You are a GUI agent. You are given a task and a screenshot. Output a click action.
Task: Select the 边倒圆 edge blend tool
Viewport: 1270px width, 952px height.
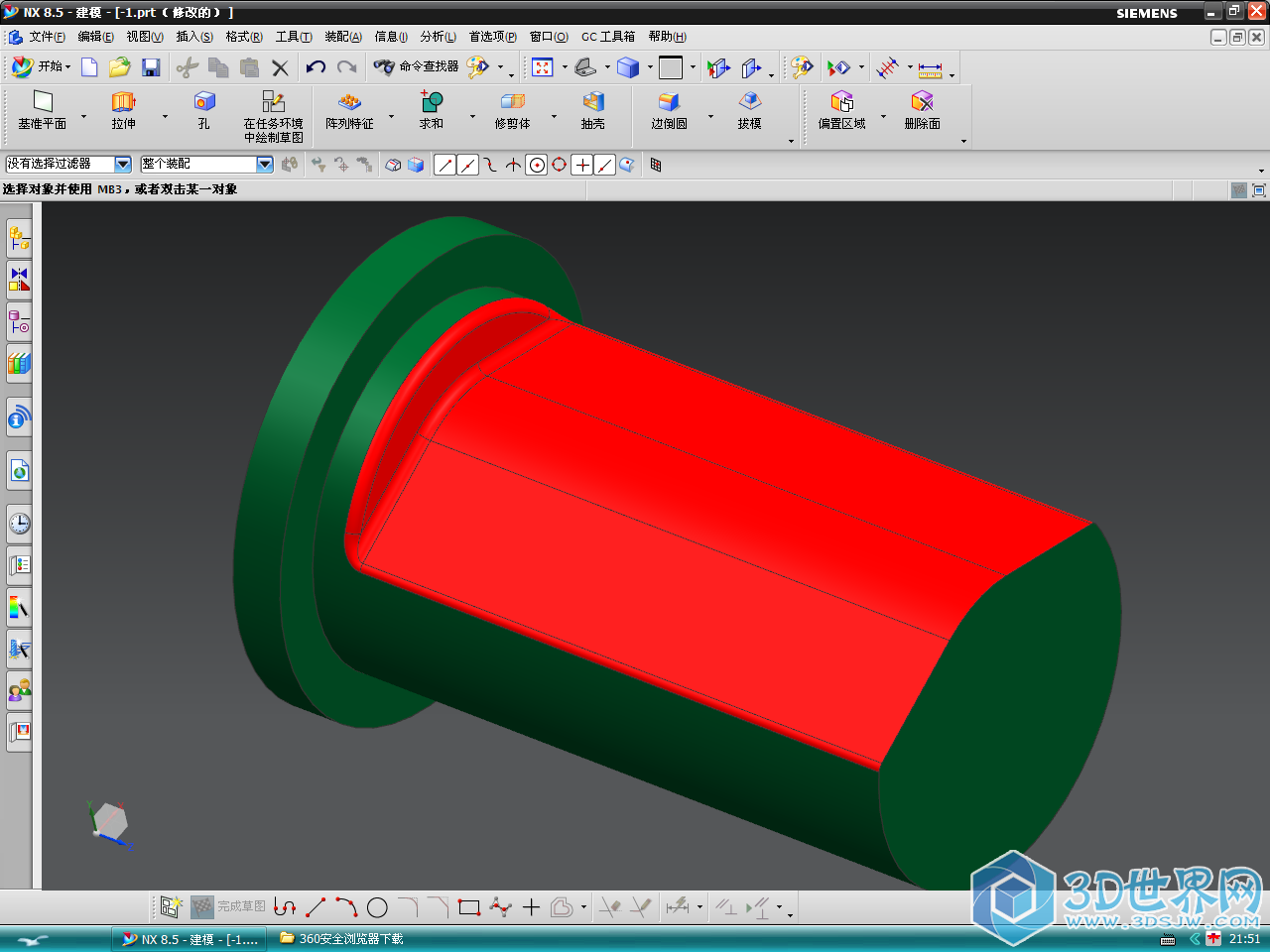(x=669, y=110)
